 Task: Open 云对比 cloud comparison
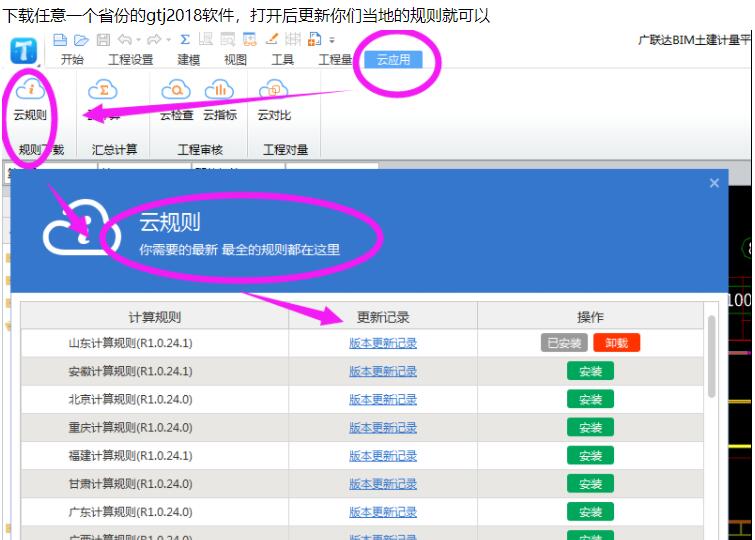coord(274,100)
